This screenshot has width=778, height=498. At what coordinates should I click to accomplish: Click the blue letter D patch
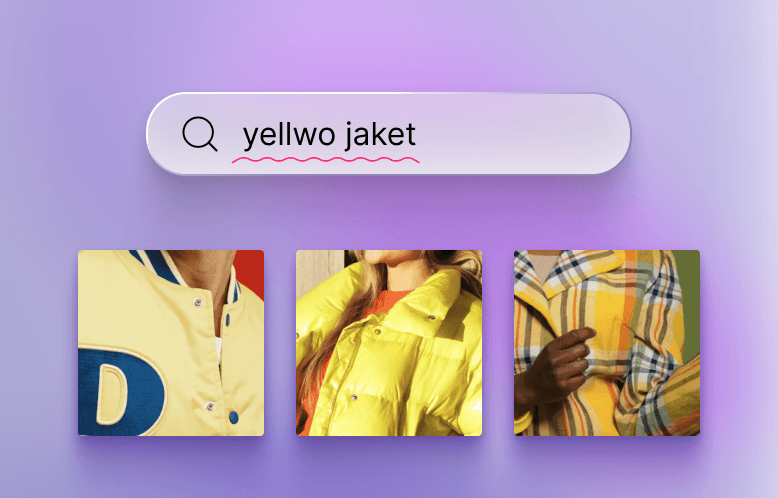121,391
